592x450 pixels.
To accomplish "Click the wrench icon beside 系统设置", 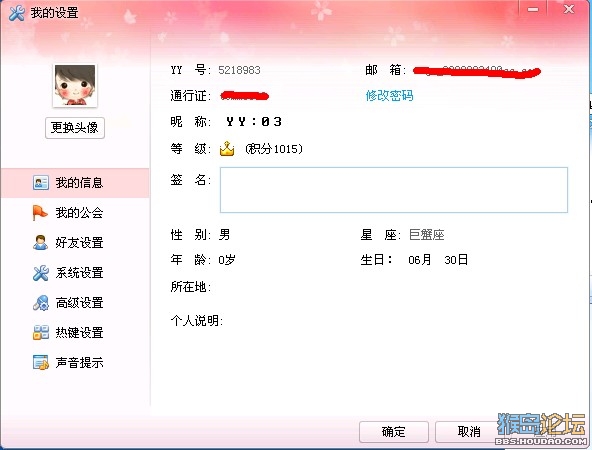I will [40, 273].
